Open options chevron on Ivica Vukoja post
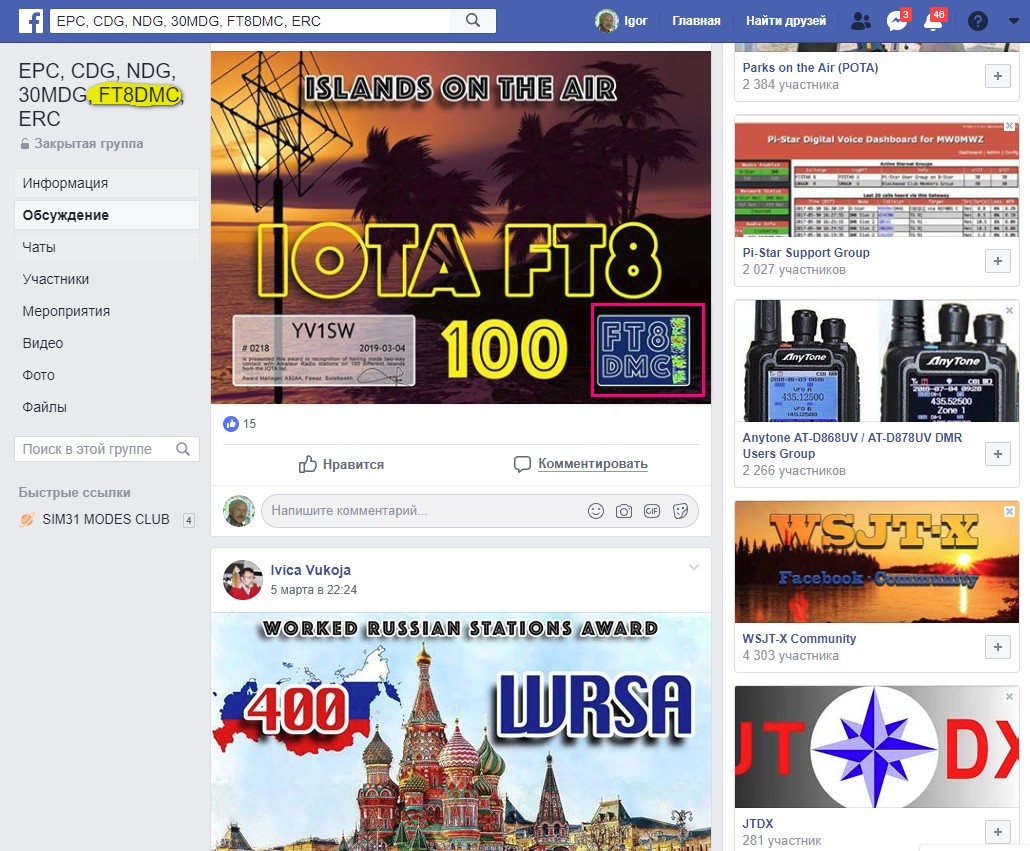The width and height of the screenshot is (1030, 851). [x=694, y=568]
